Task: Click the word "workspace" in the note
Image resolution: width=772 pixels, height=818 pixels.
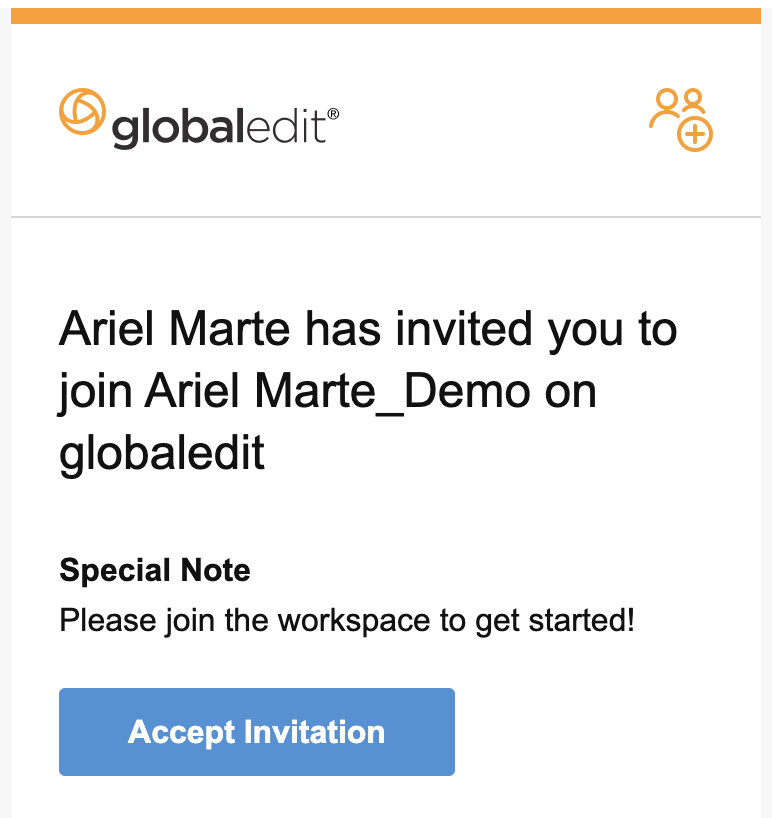Action: tap(354, 621)
